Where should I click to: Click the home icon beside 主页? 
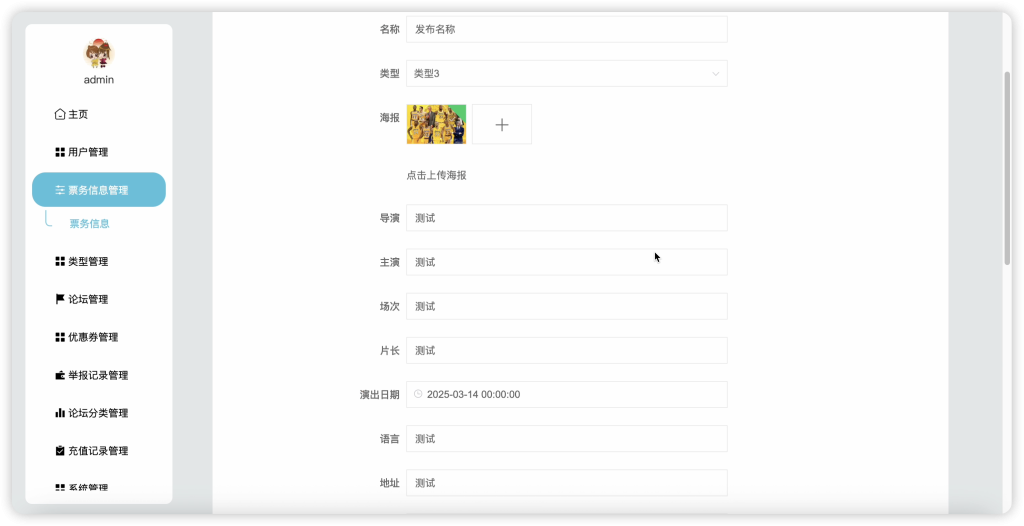click(x=60, y=114)
